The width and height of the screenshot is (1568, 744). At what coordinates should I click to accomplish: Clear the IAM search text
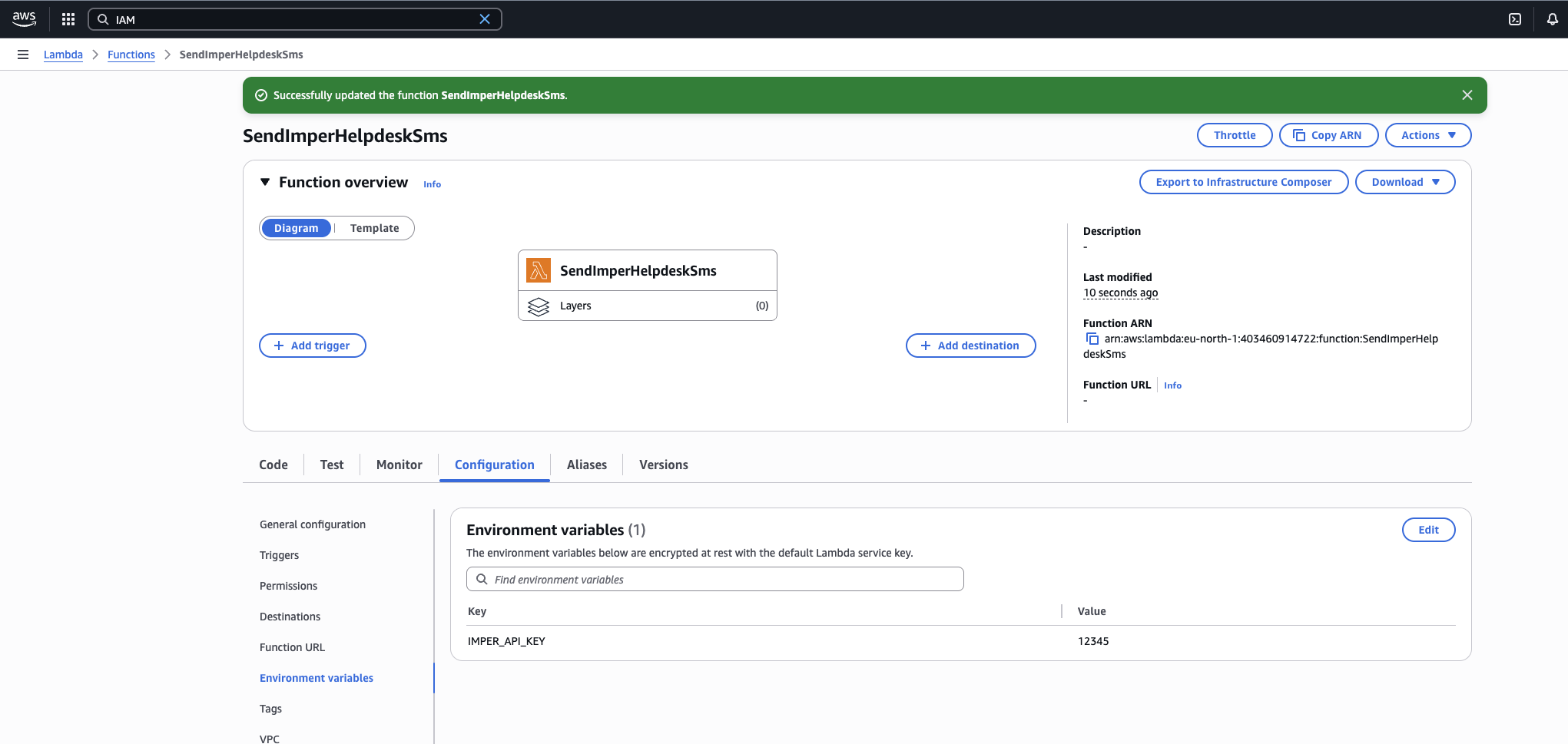point(485,19)
